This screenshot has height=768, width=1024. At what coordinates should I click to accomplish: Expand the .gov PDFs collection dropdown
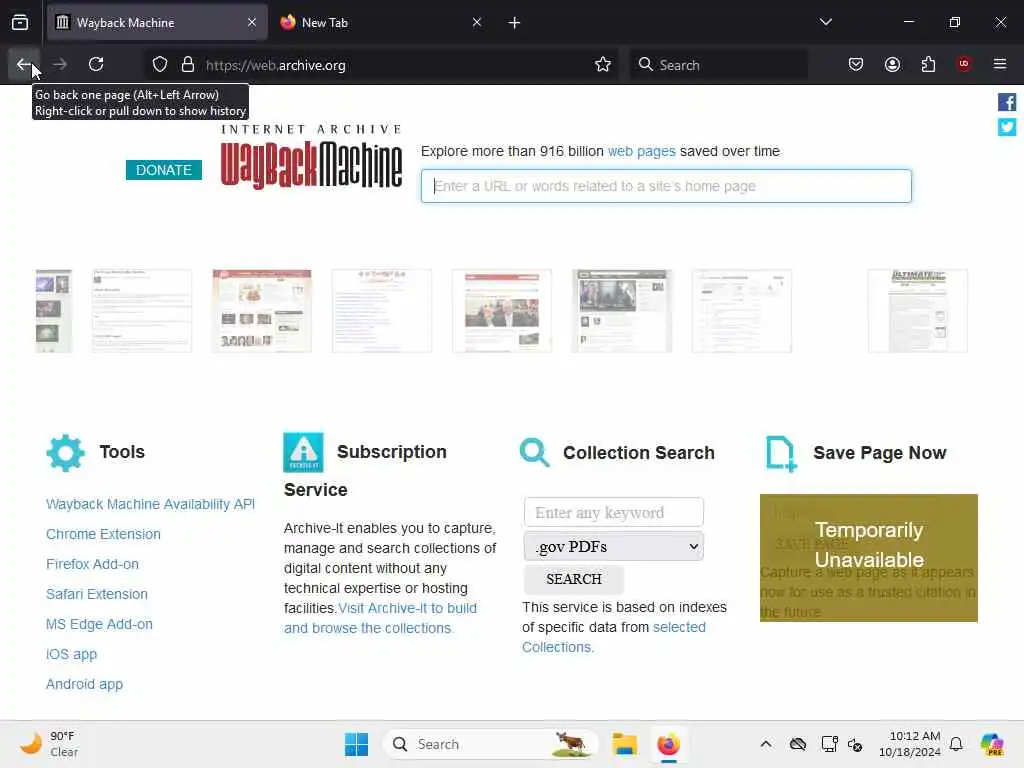(x=614, y=547)
